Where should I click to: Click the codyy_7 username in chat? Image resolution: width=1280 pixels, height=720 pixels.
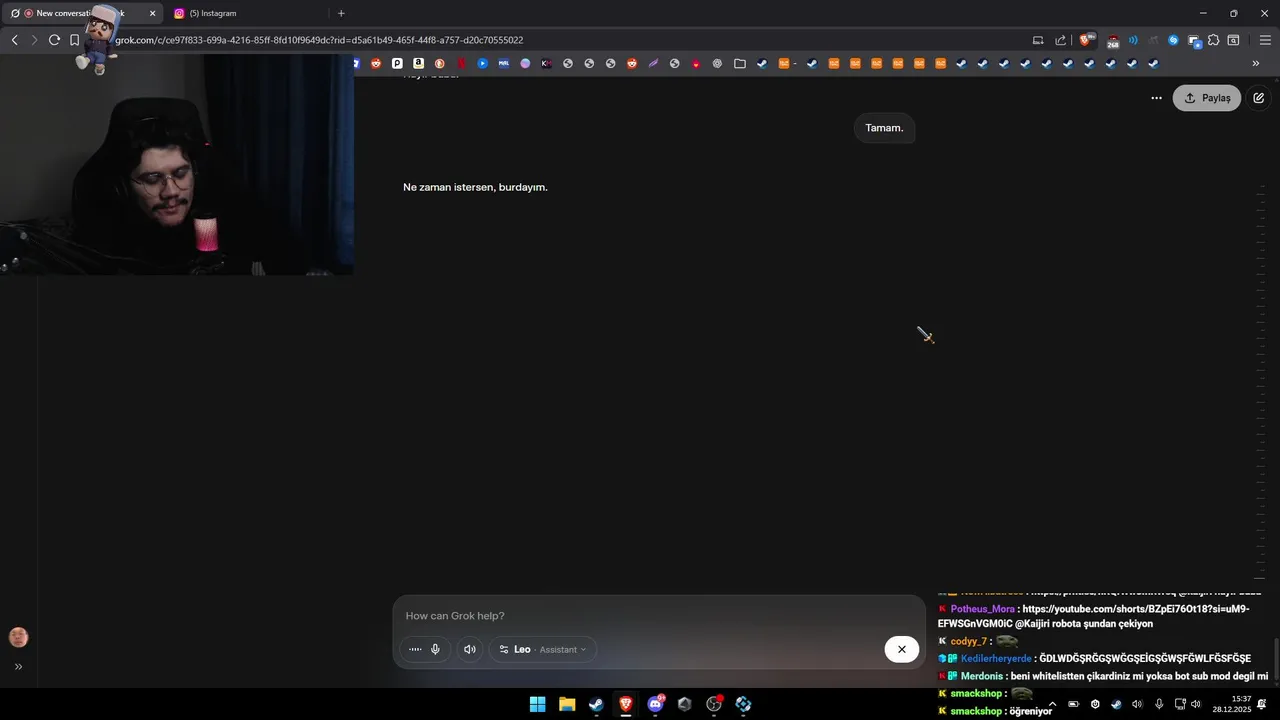(968, 641)
